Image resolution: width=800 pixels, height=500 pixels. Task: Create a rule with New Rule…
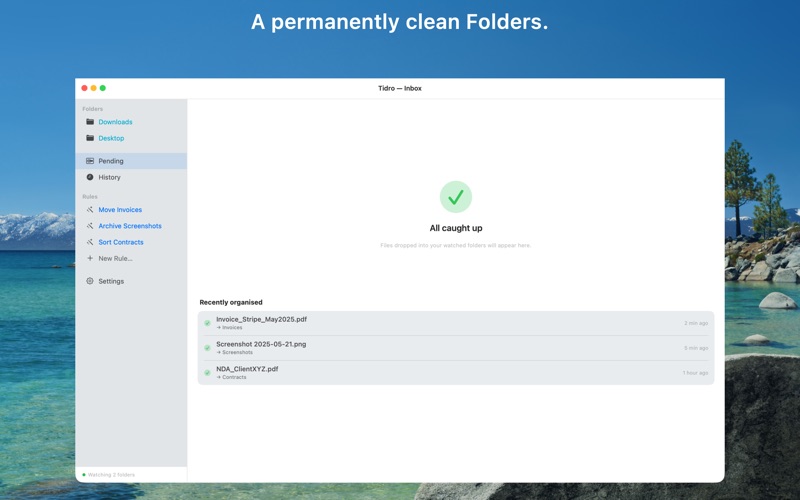pyautogui.click(x=115, y=259)
